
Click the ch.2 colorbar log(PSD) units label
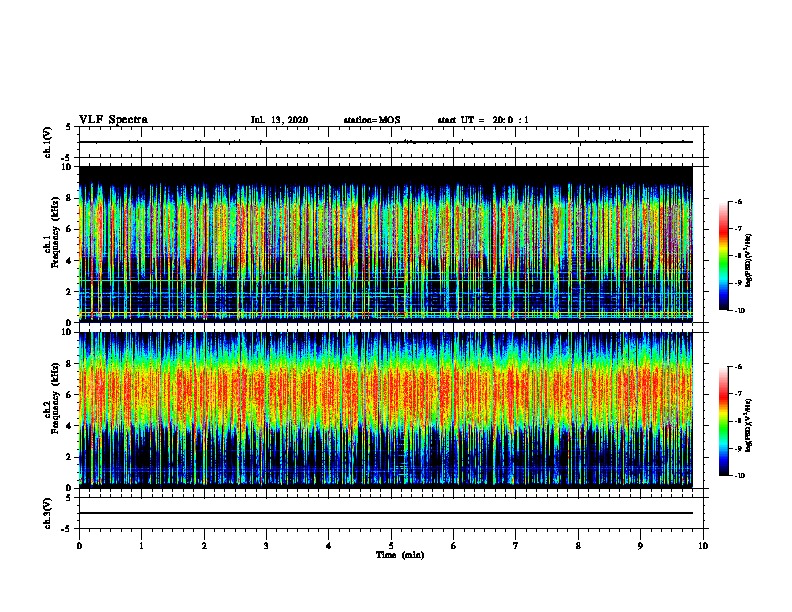pyautogui.click(x=750, y=426)
